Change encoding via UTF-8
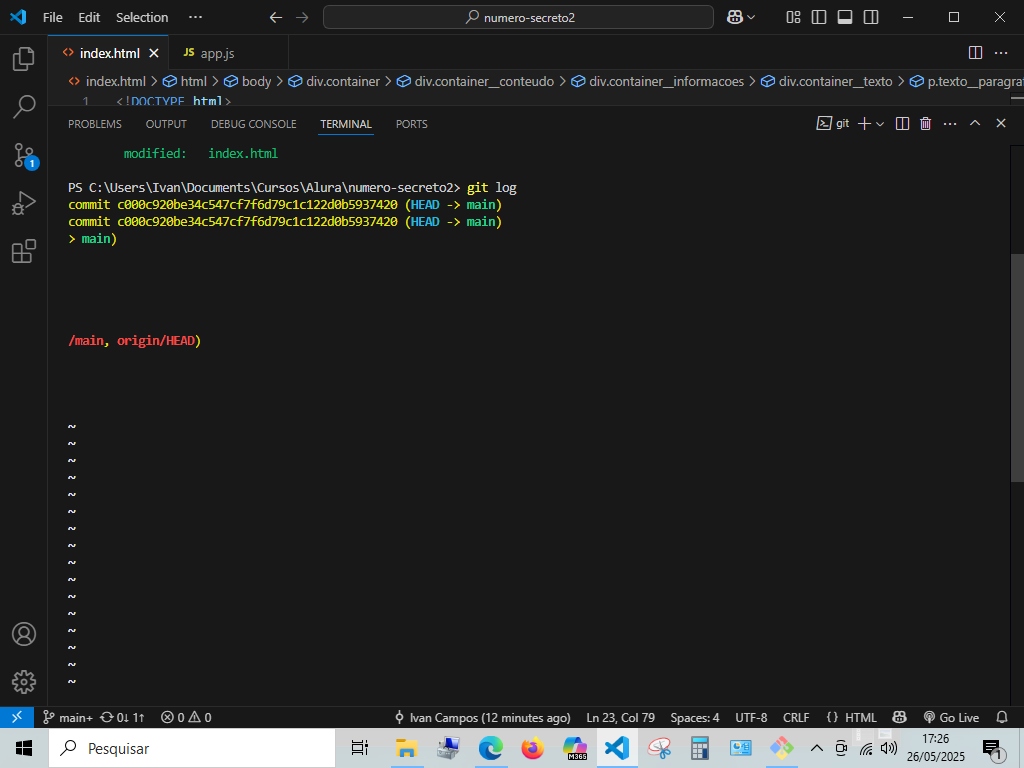Viewport: 1024px width, 768px height. coord(751,717)
